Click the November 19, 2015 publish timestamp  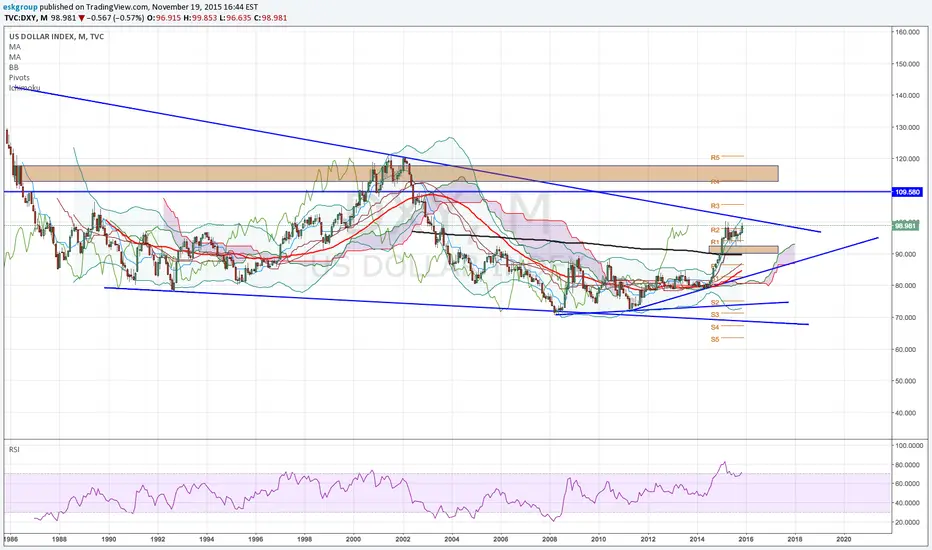[x=204, y=7]
